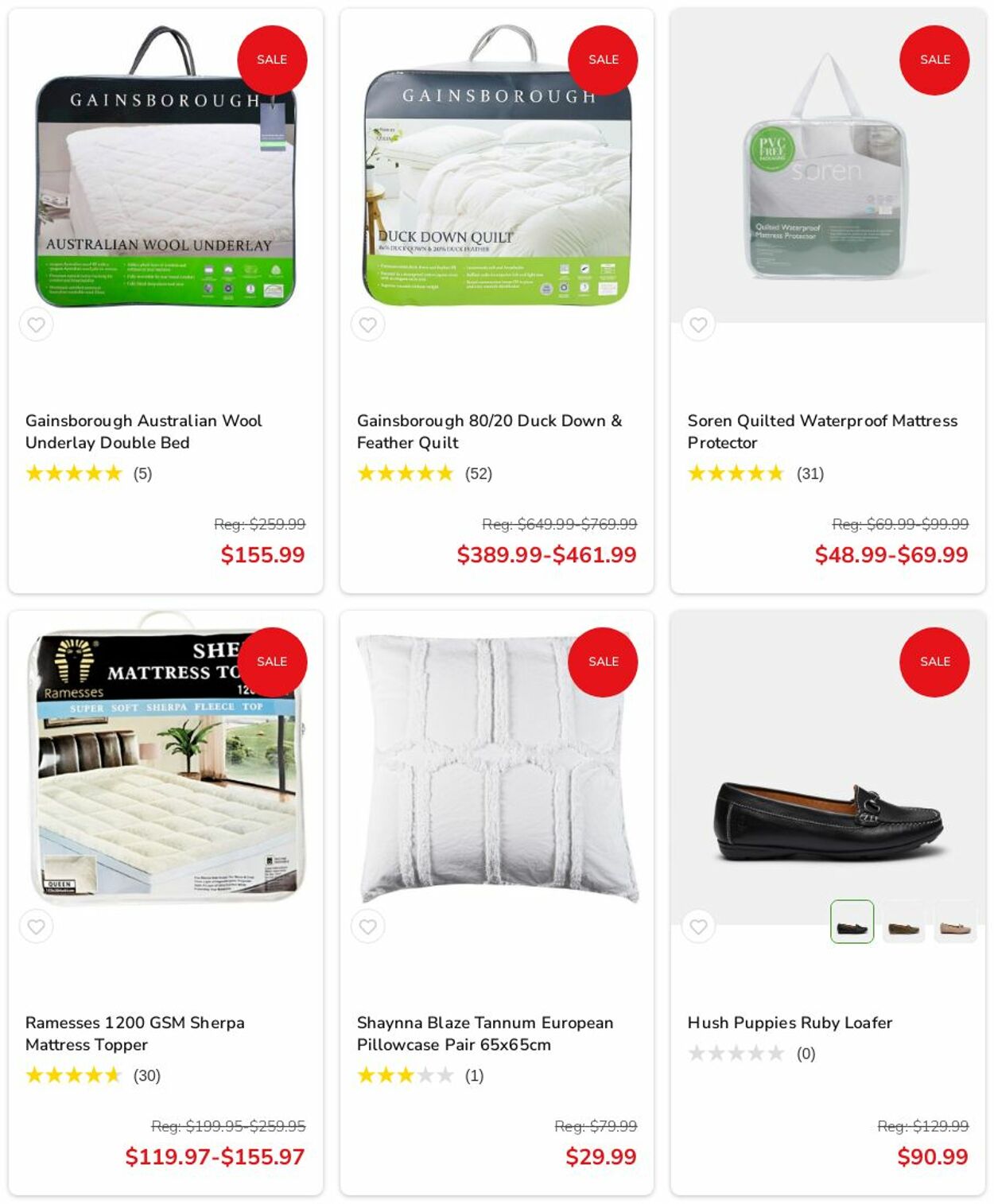
Task: Open the 52 reviews on Duck Down Quilt
Action: [x=478, y=473]
